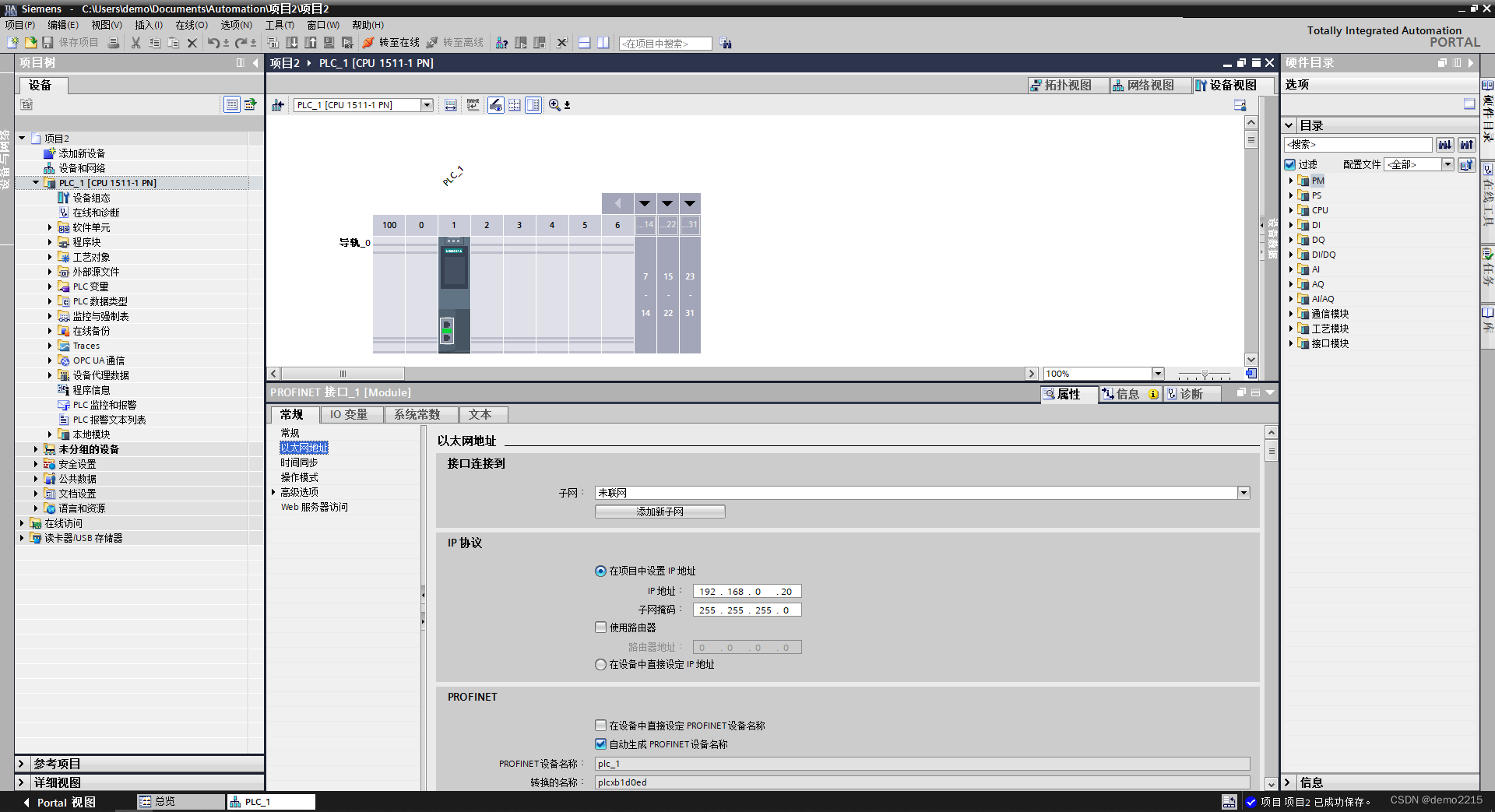1495x812 pixels.
Task: Toggle the 过滤 filter checkbox in catalog
Action: (x=1290, y=164)
